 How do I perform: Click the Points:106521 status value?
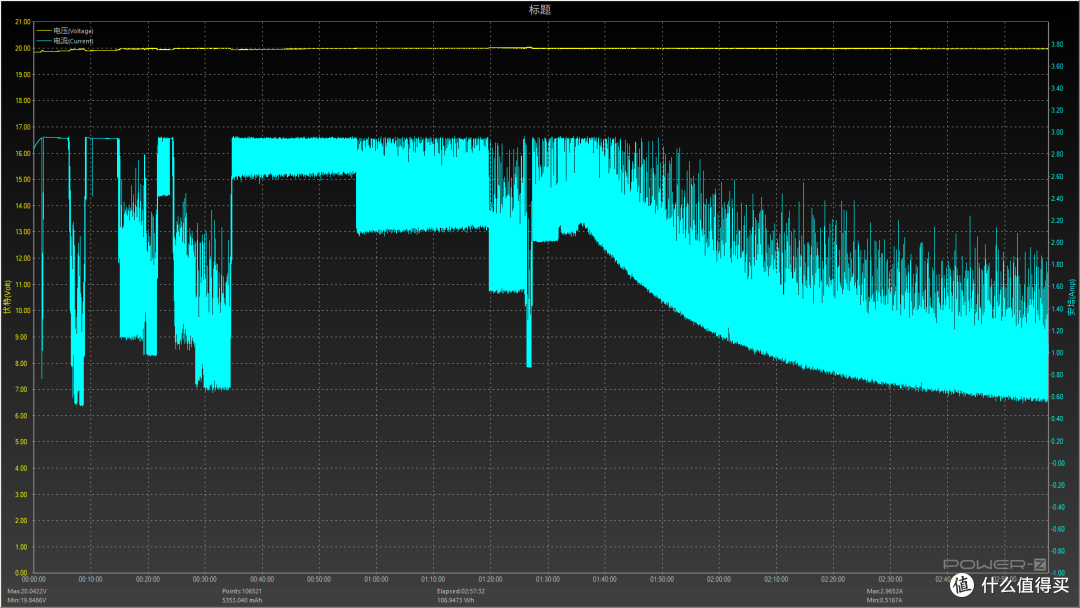coord(242,591)
